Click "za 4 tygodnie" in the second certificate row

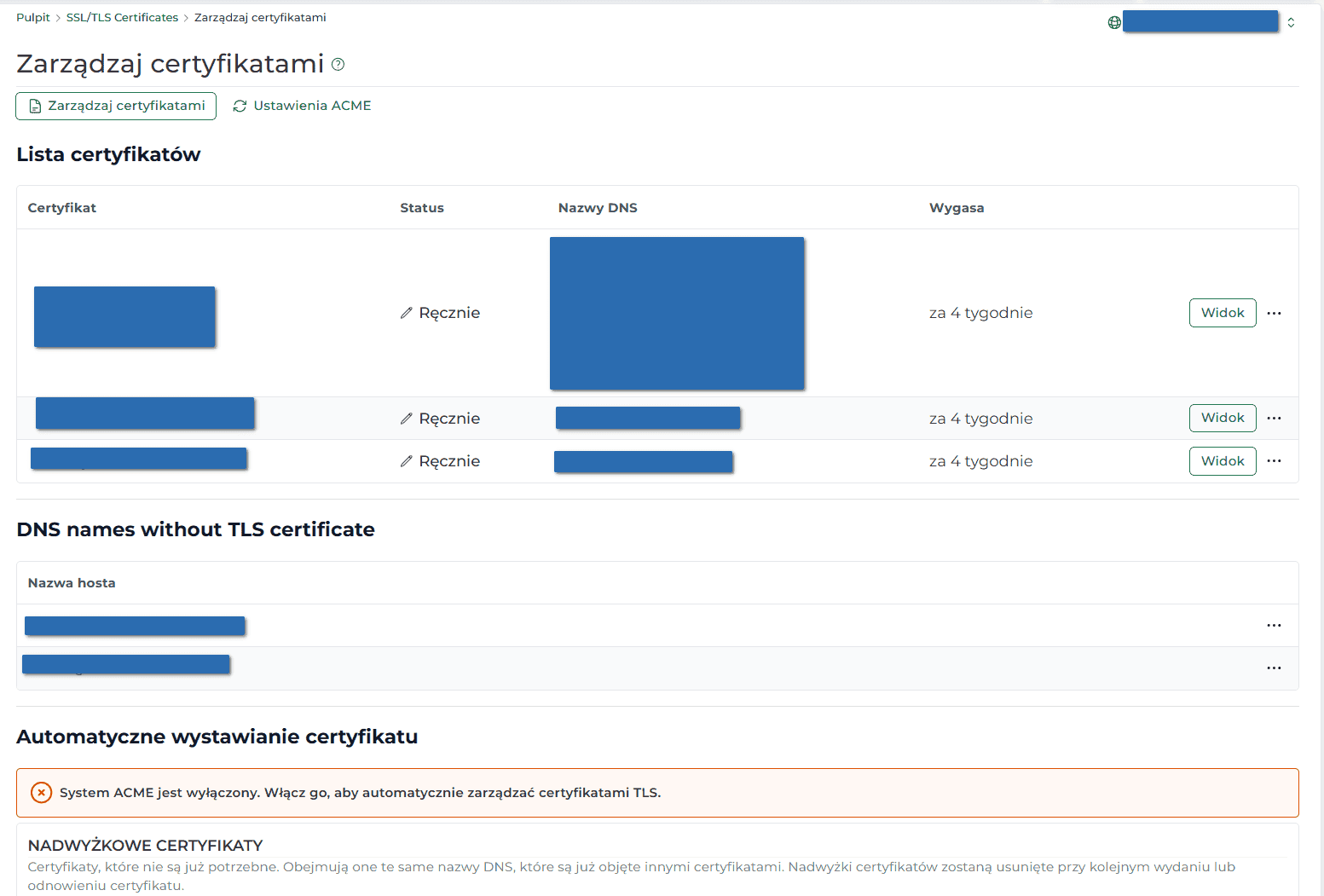pos(980,419)
